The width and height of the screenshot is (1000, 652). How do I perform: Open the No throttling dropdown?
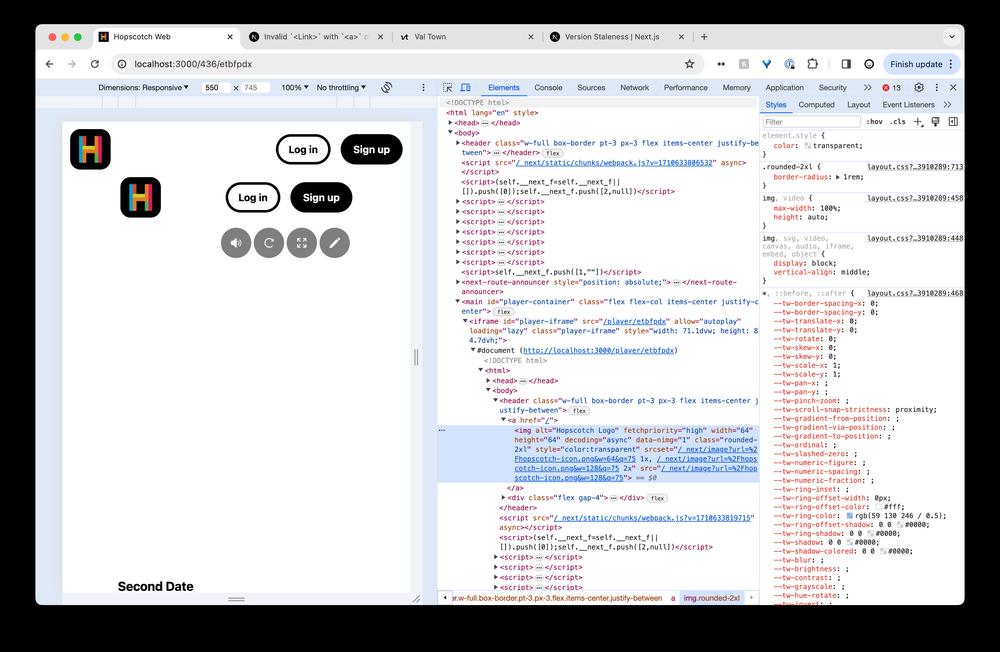[341, 87]
